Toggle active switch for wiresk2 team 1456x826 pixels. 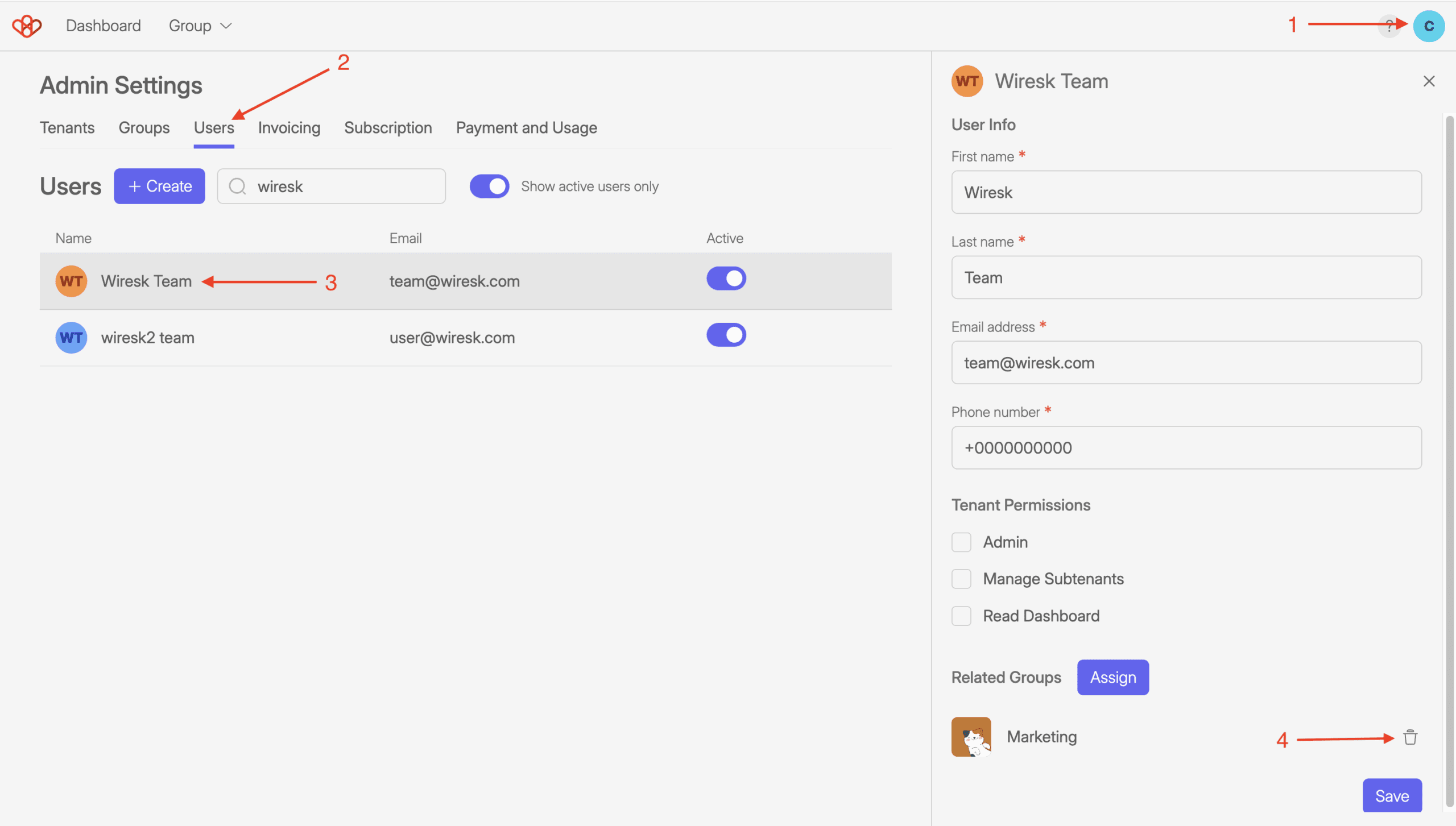point(726,335)
